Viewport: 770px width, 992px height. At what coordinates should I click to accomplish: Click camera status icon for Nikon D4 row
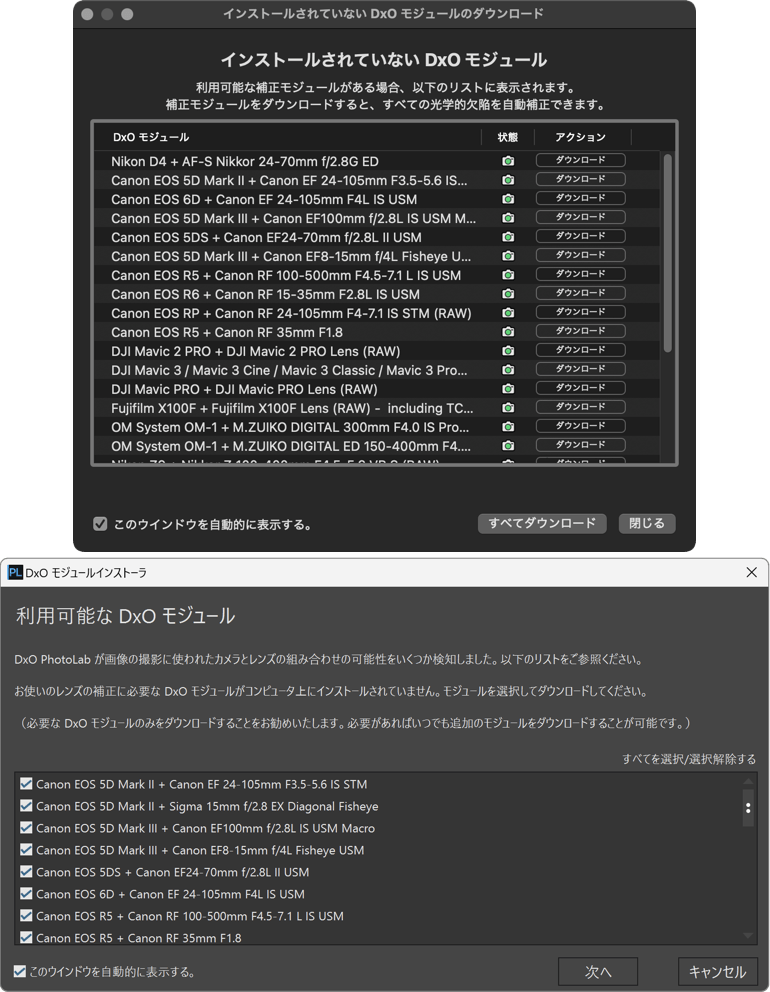(x=507, y=161)
